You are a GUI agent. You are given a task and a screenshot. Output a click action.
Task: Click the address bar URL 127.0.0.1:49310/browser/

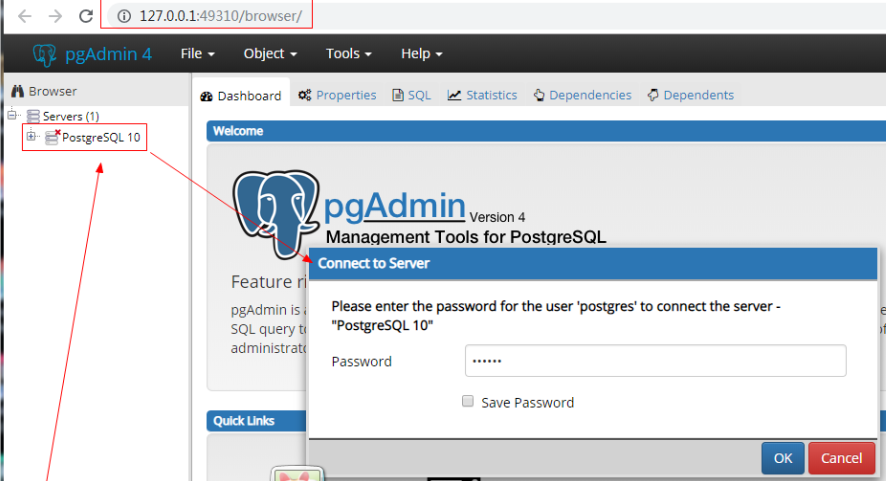pos(220,16)
